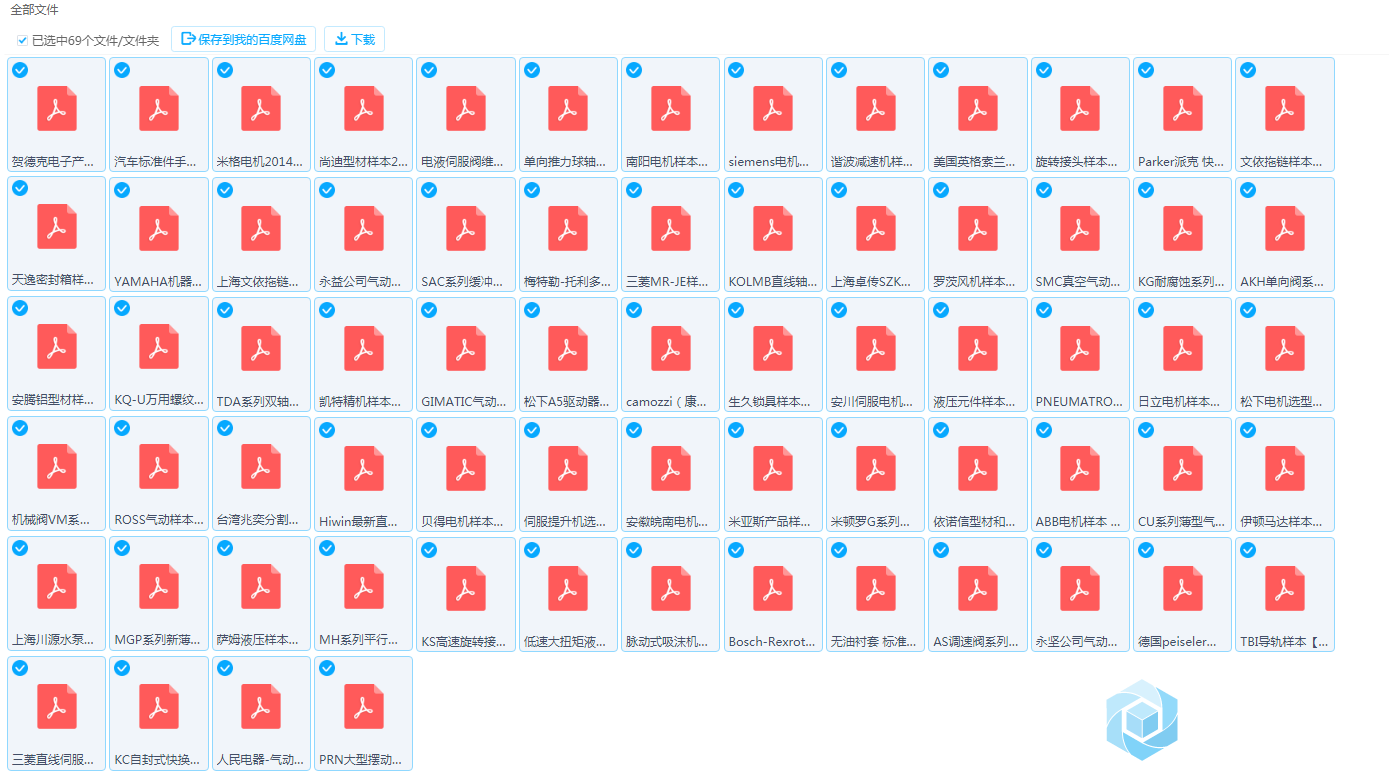The width and height of the screenshot is (1389, 774).
Task: Select the KOLMB直线轴 PDF icon
Action: (773, 228)
